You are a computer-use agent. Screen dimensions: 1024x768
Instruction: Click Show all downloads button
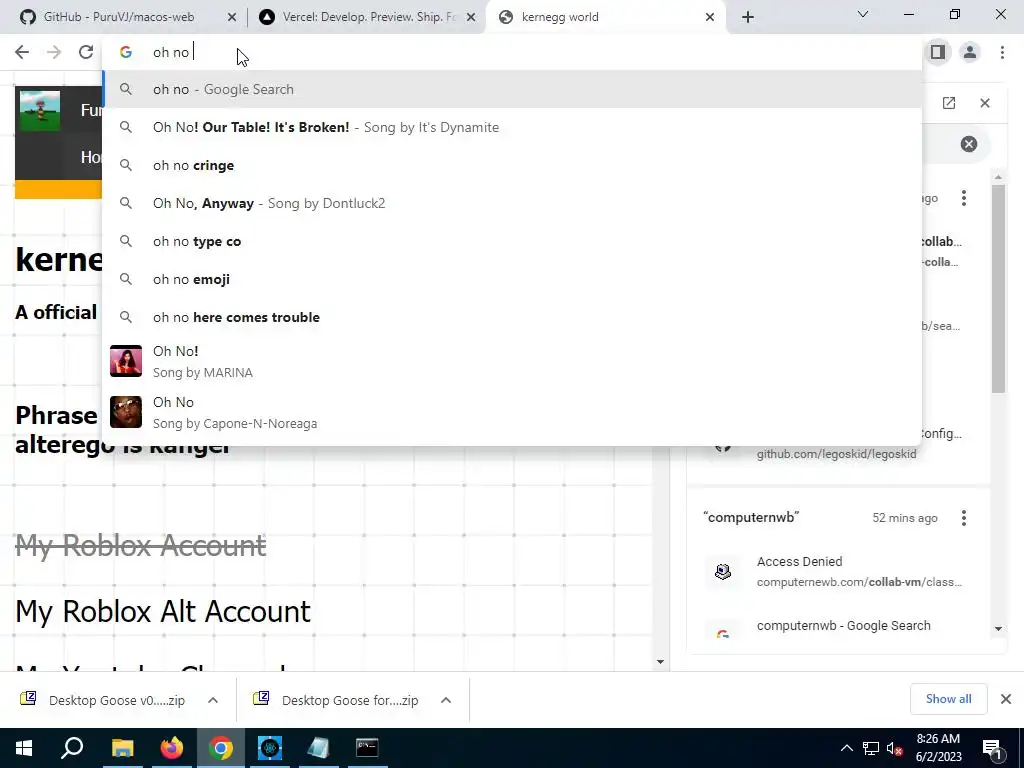pos(948,699)
